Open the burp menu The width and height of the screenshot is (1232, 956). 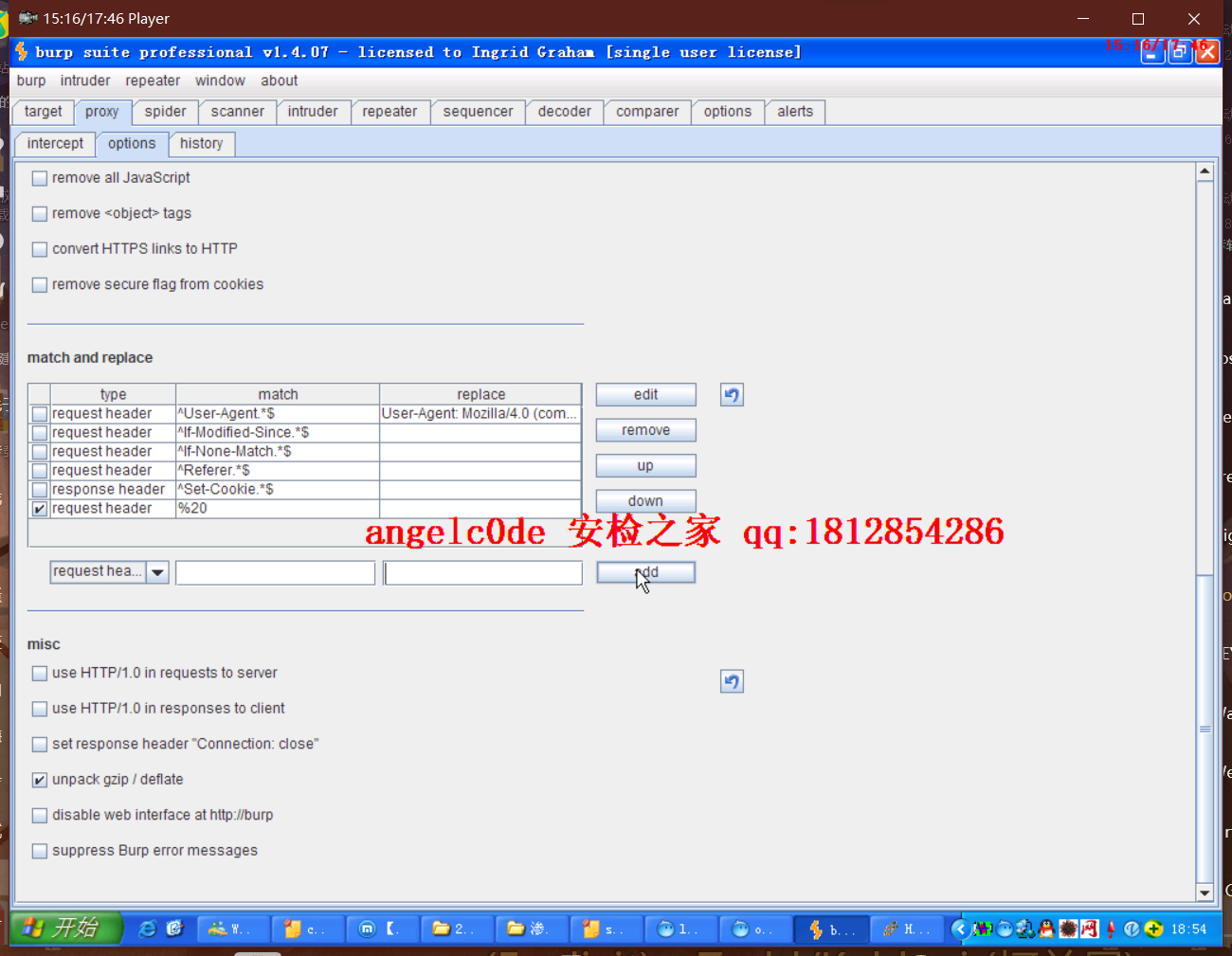tap(31, 81)
